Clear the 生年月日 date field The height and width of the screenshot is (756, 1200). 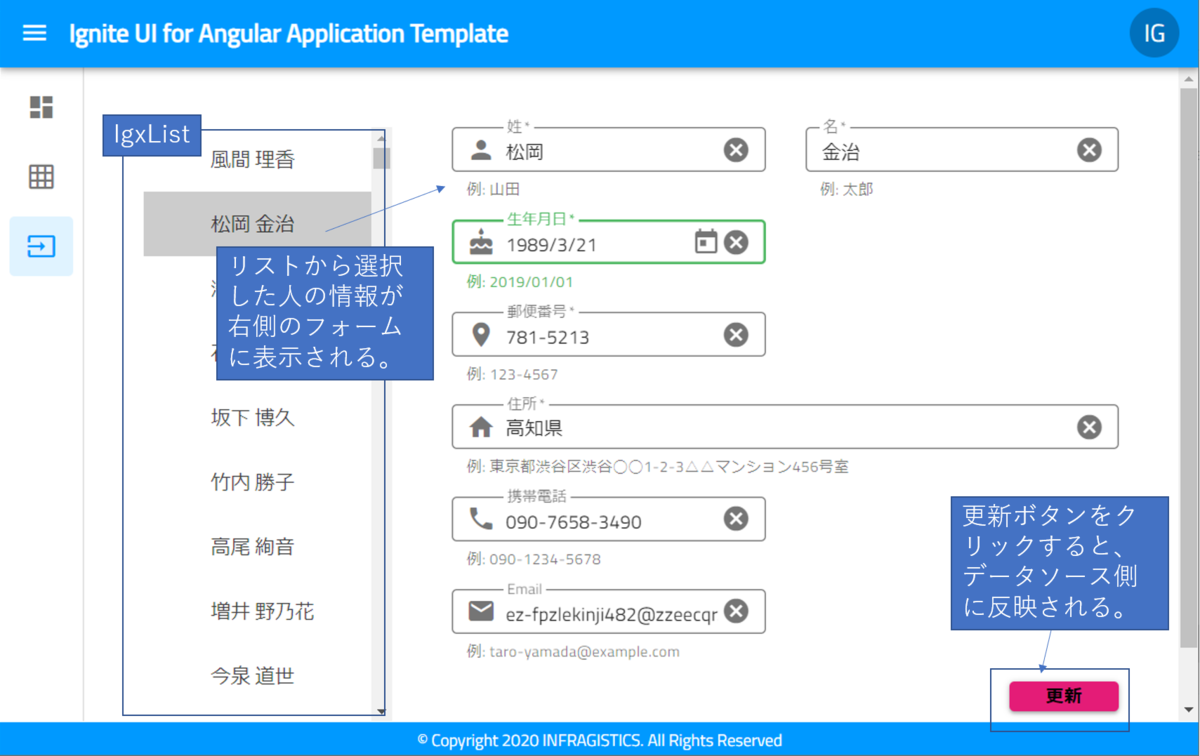click(736, 242)
